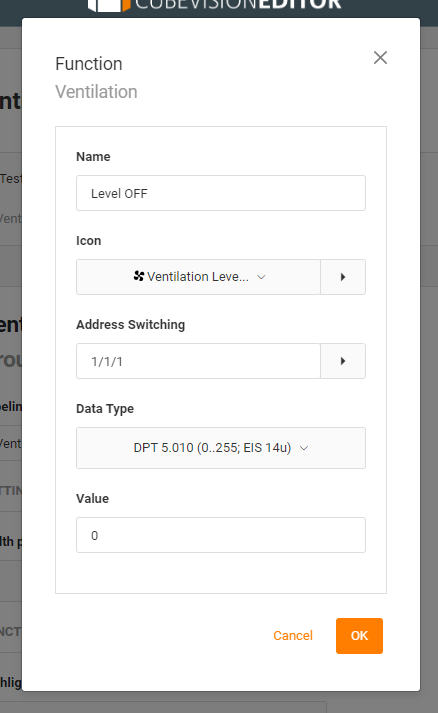Image resolution: width=438 pixels, height=713 pixels.
Task: Click the chevron in Data Type dropdown
Action: click(x=304, y=448)
